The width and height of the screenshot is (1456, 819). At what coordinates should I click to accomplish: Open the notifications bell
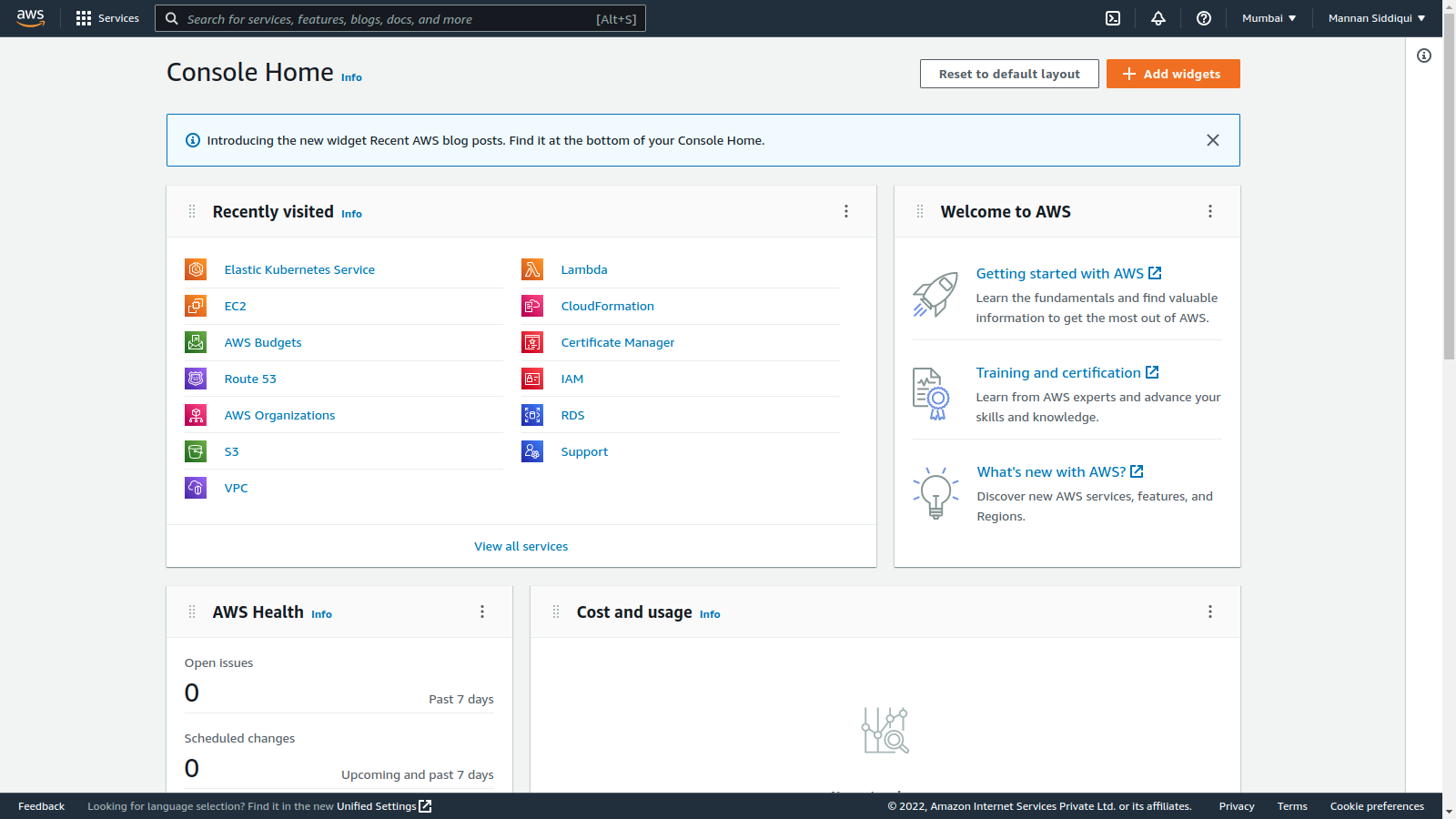(x=1158, y=18)
